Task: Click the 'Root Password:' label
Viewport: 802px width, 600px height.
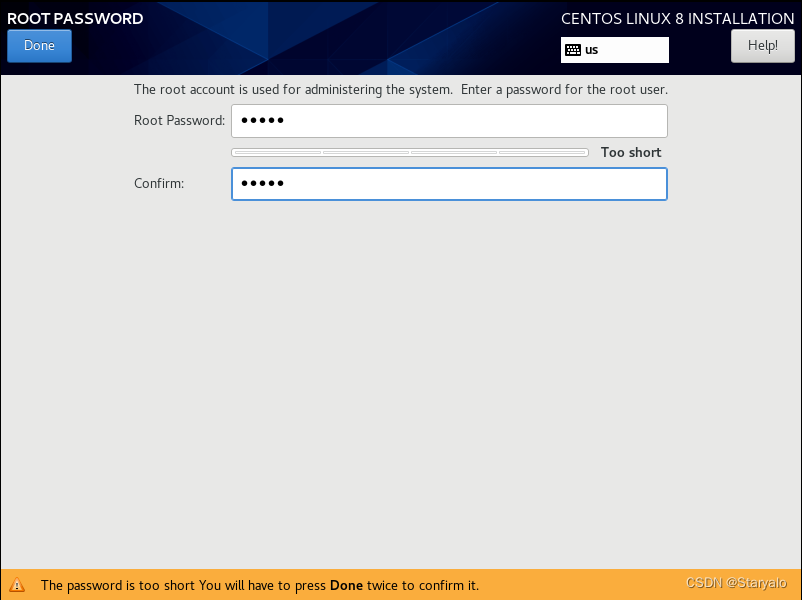Action: coord(179,121)
